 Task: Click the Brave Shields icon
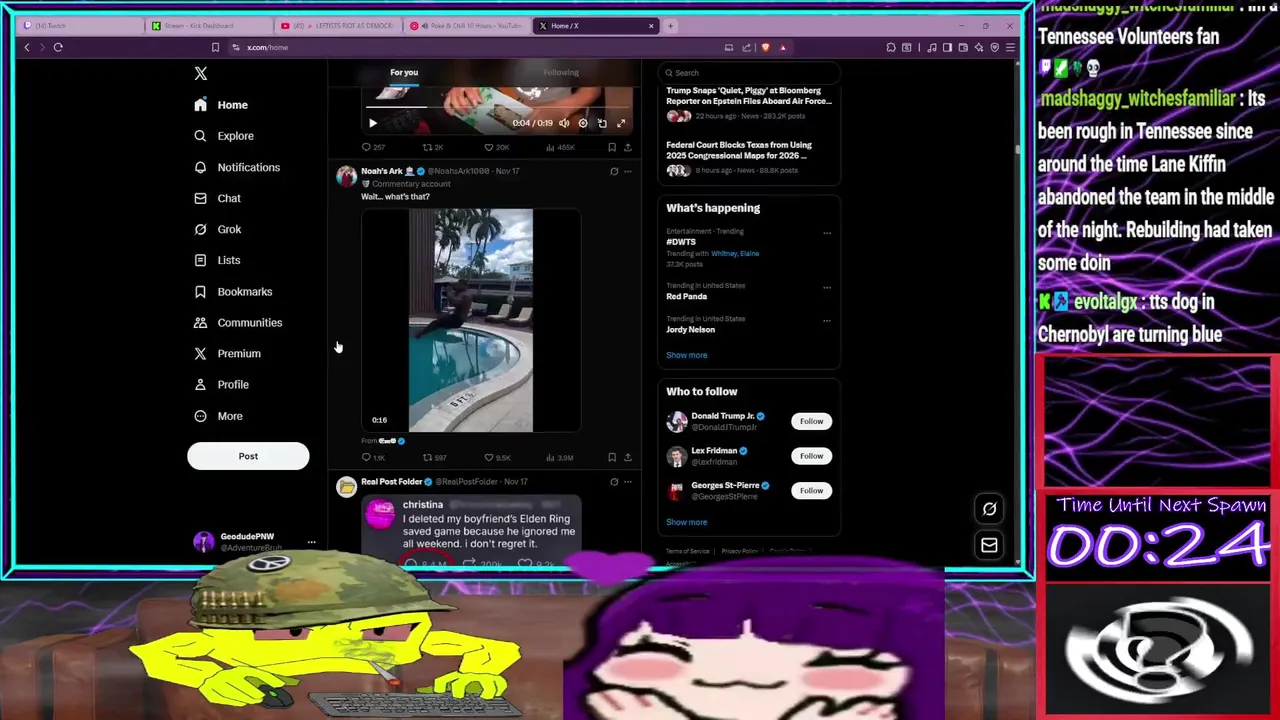(x=766, y=47)
